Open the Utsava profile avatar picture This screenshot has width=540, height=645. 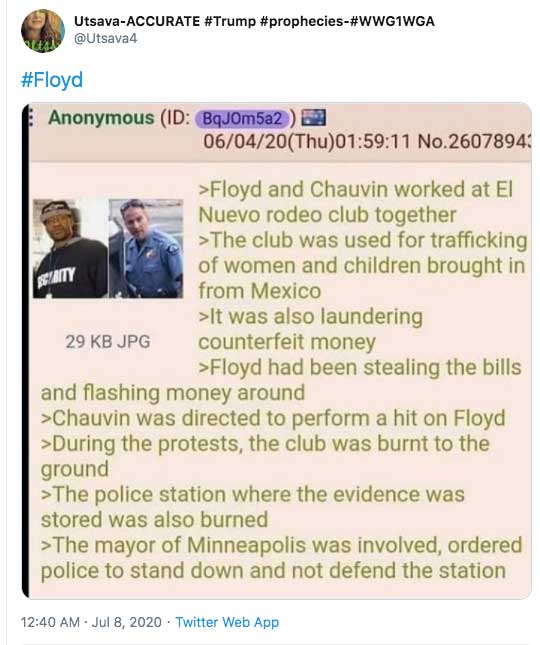(x=43, y=30)
